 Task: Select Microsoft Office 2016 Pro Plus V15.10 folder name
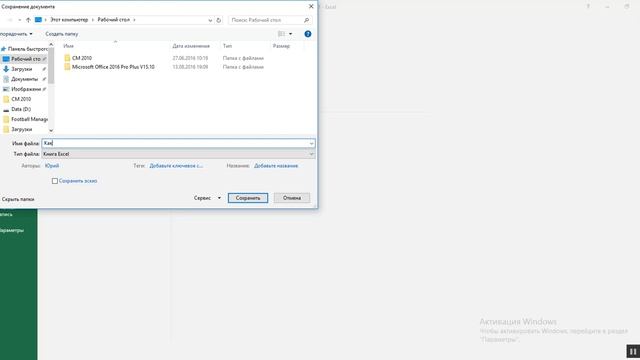113,67
